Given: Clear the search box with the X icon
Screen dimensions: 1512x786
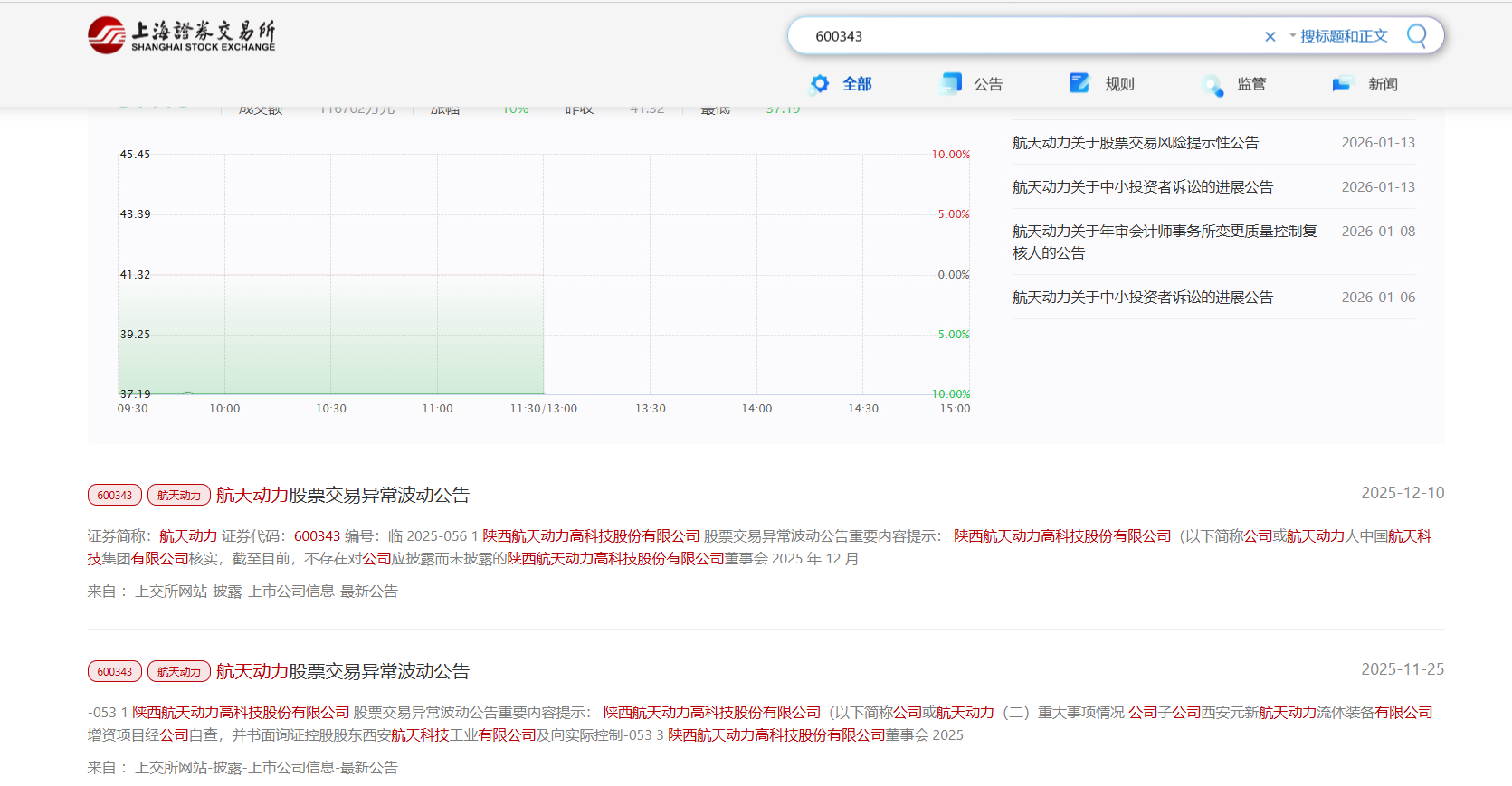Looking at the screenshot, I should pos(1270,36).
